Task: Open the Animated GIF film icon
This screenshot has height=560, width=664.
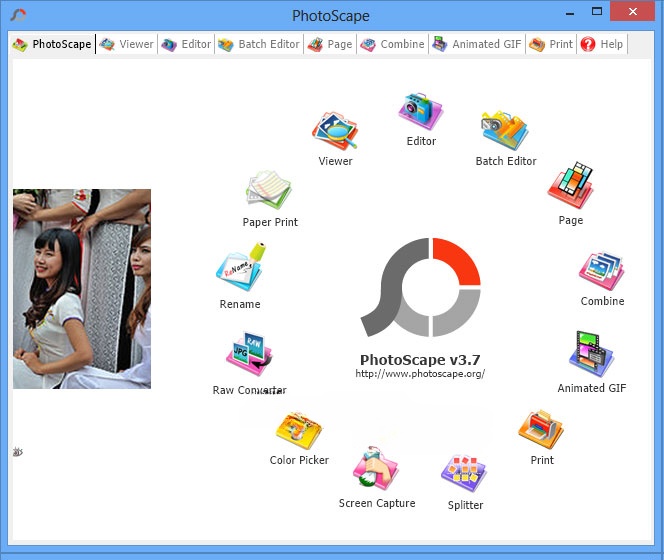Action: coord(592,355)
